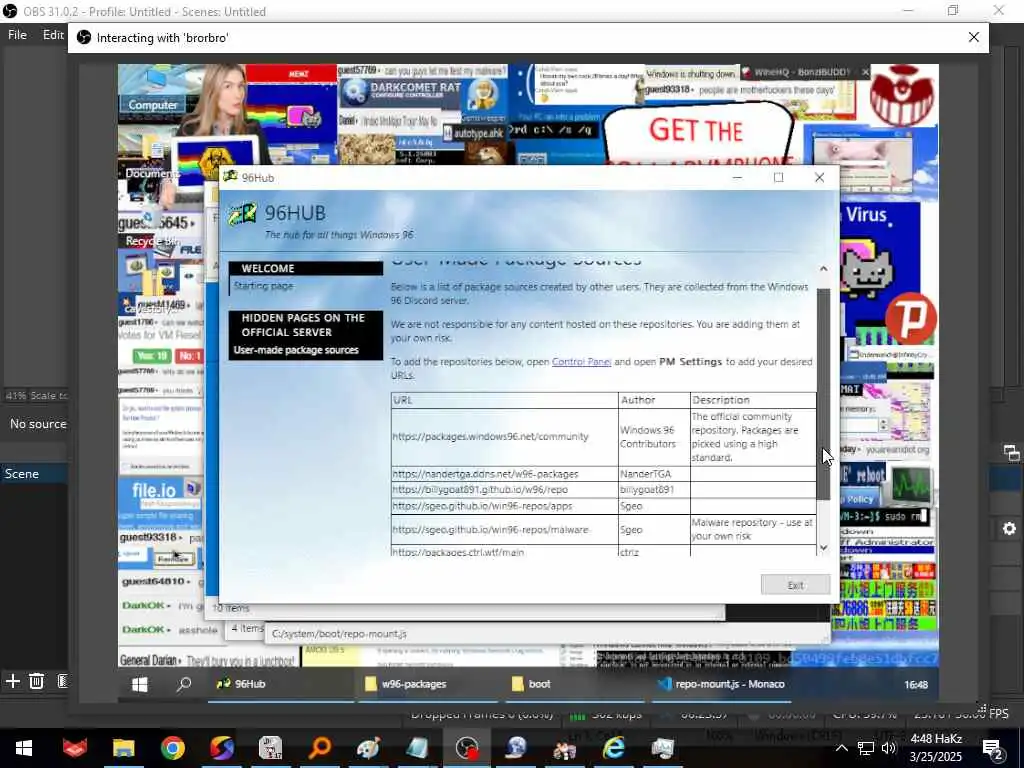Switch to repo-mount.js - Monaco taskbar item

coord(722,684)
